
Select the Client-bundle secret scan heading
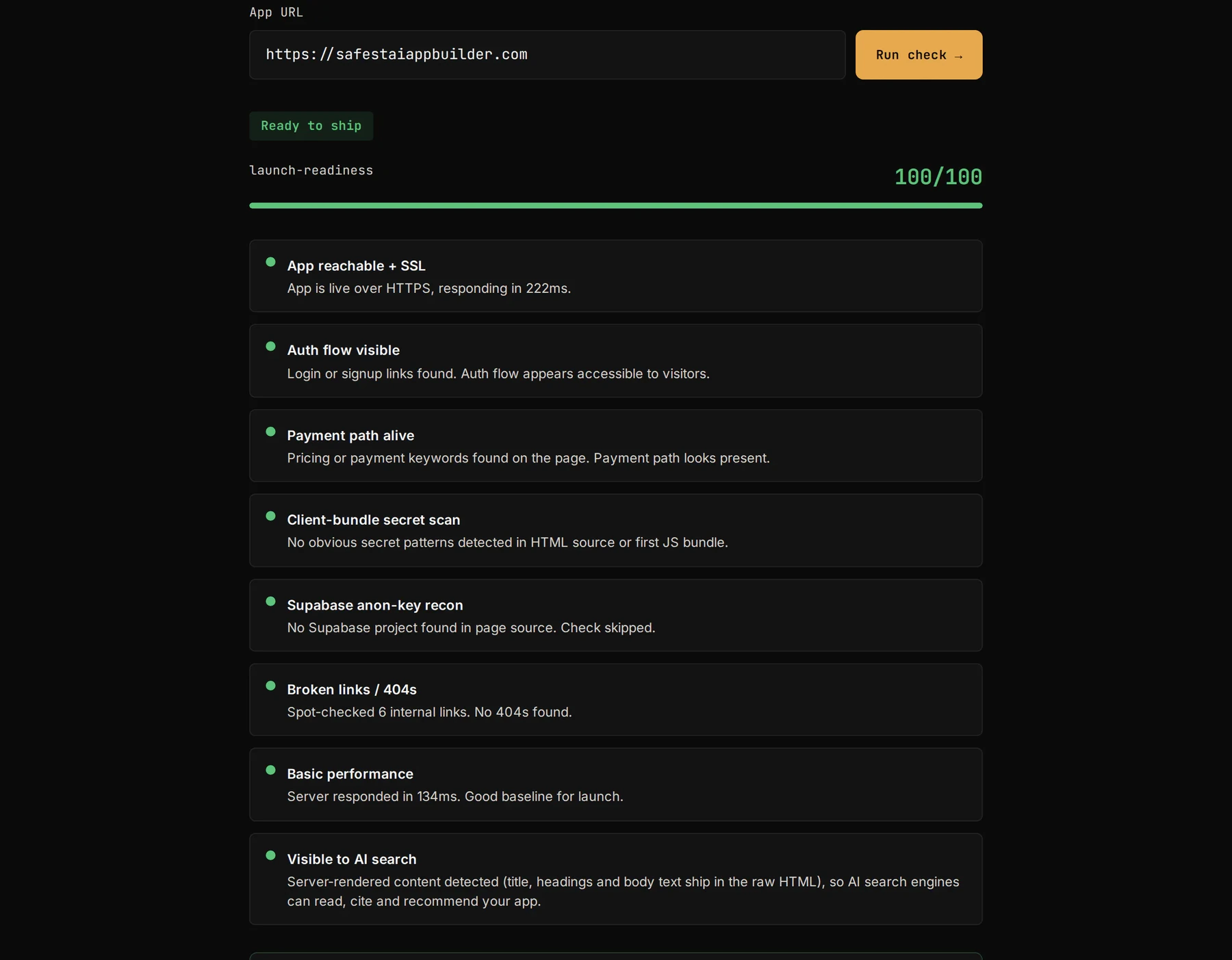pyautogui.click(x=374, y=520)
